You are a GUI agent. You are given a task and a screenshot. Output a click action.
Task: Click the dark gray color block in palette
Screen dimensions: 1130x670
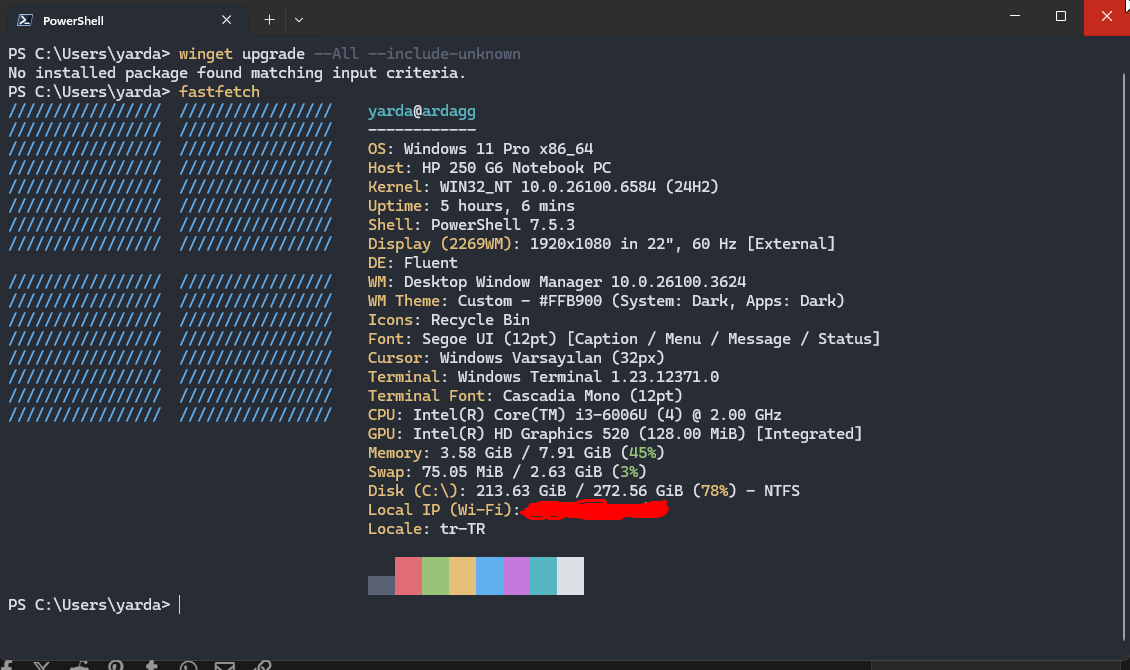pos(381,585)
